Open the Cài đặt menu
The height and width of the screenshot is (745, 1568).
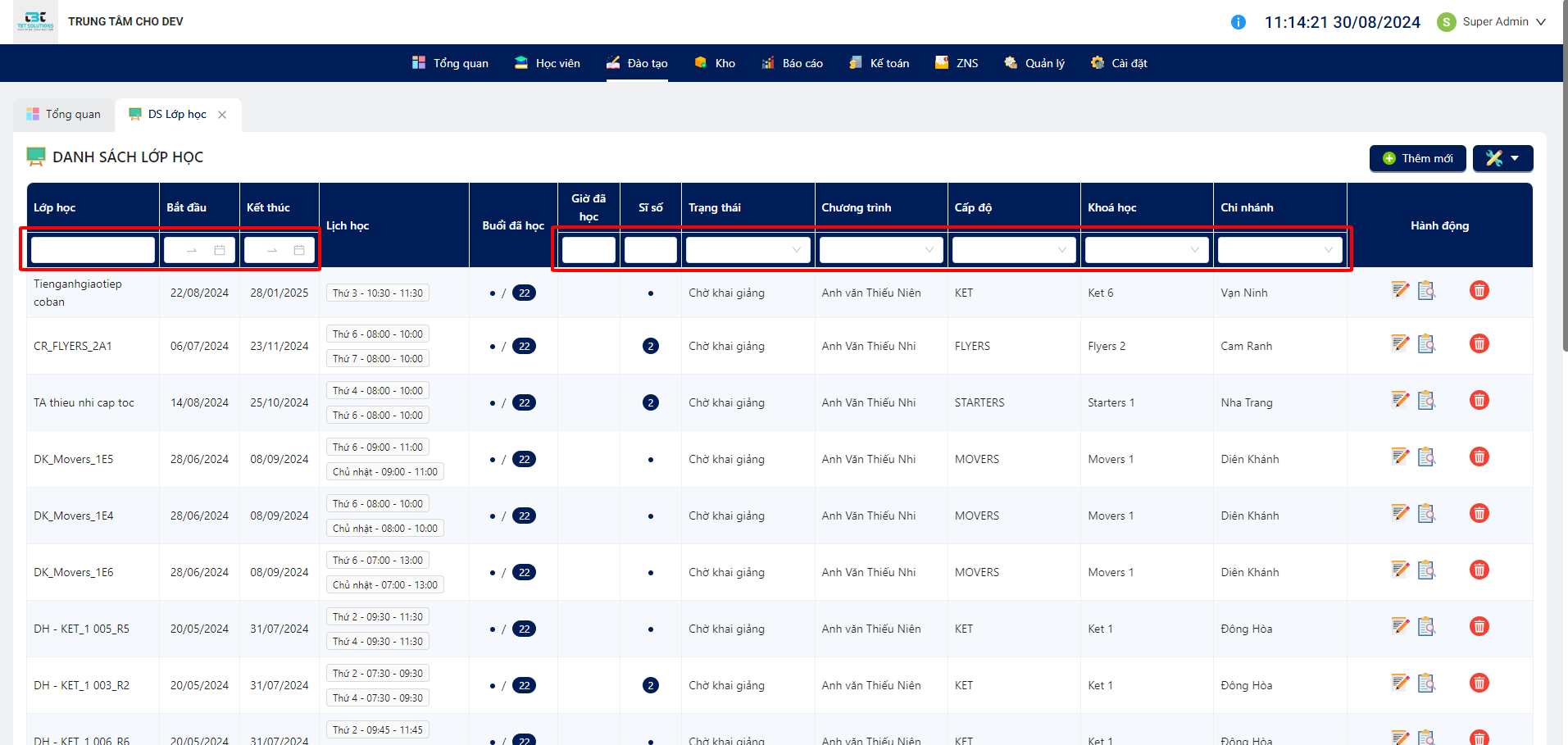[1119, 63]
